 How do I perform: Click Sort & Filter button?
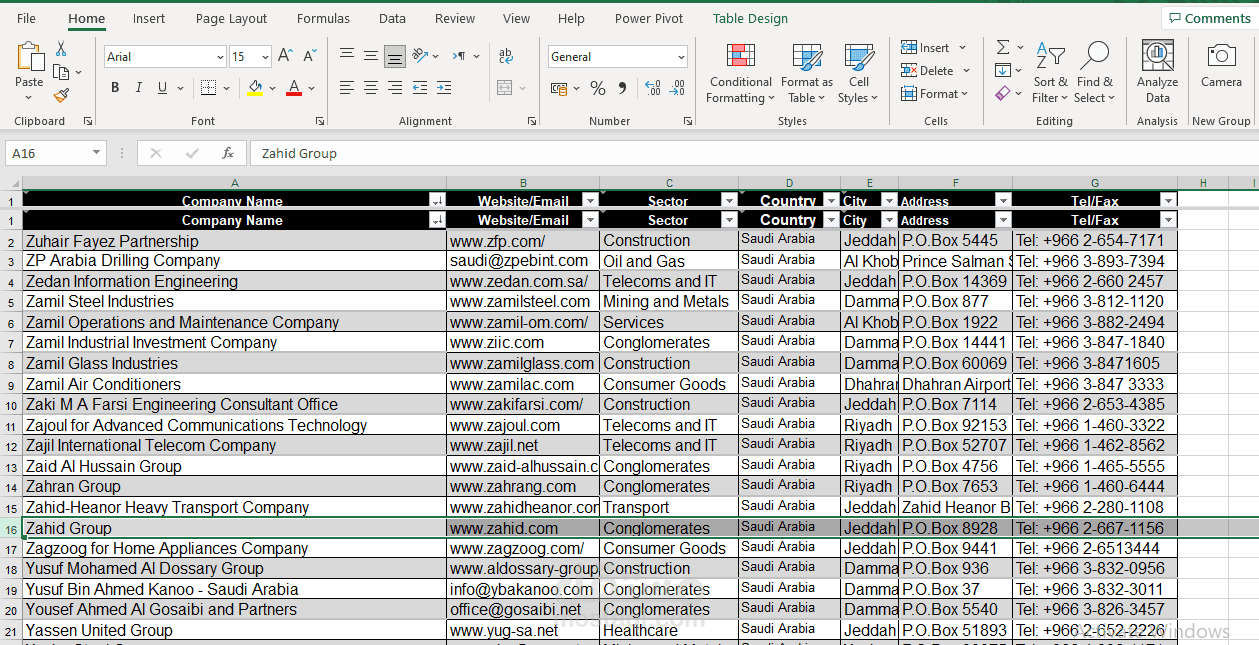click(x=1050, y=73)
